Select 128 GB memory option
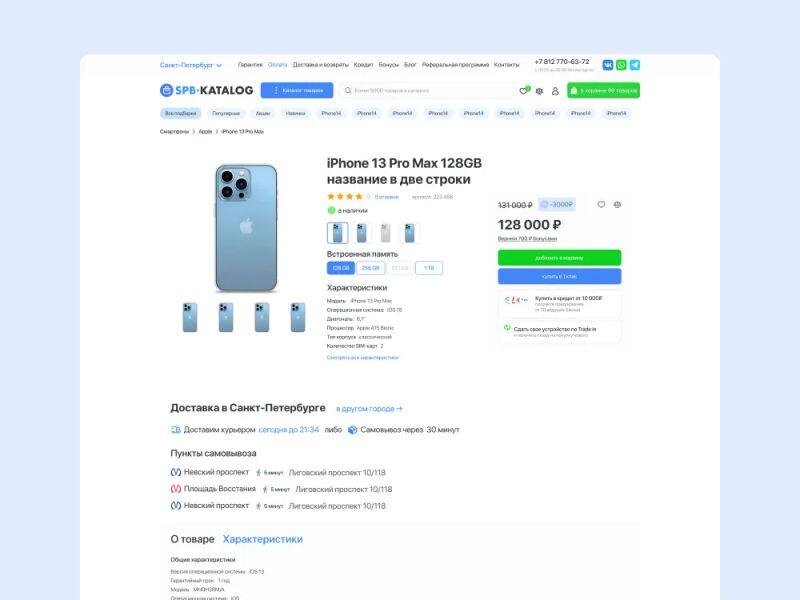 pyautogui.click(x=340, y=268)
